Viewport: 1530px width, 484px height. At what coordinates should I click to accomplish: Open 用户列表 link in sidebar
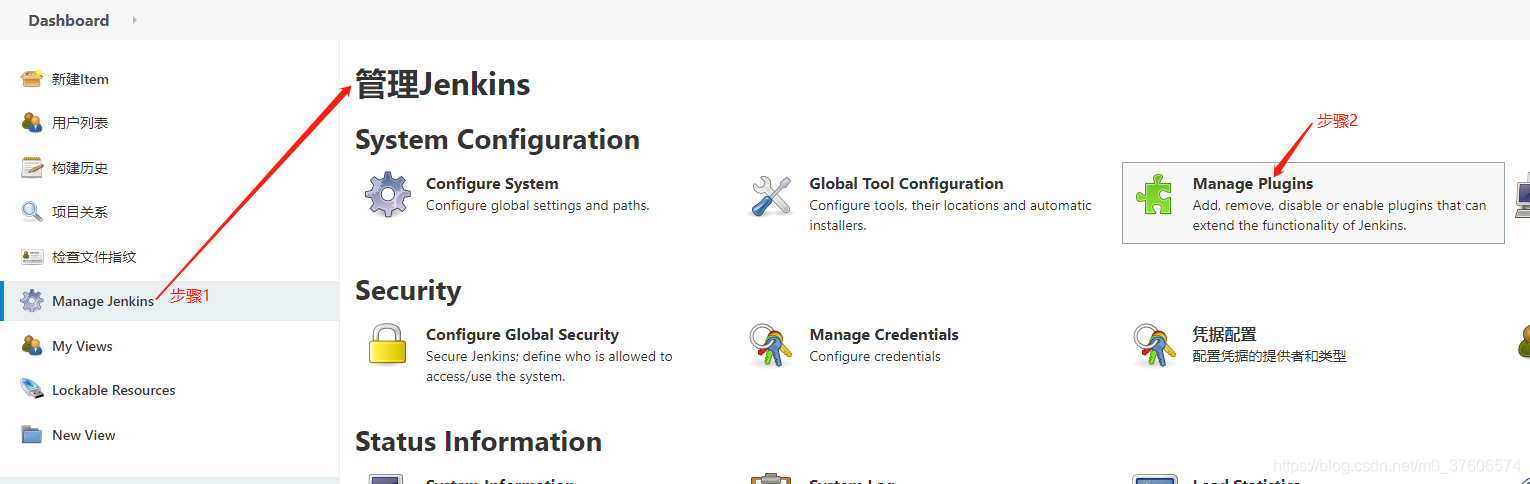coord(80,123)
